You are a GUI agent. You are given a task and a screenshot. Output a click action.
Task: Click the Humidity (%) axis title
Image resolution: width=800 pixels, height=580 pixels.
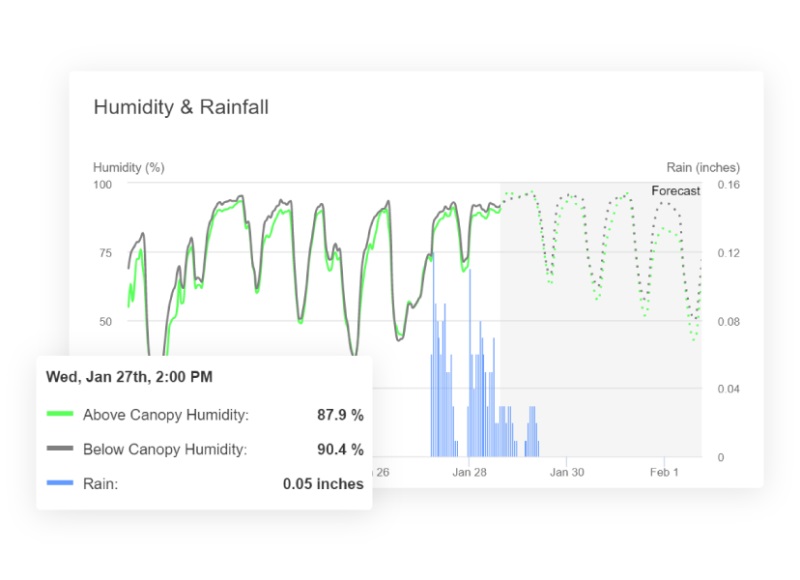click(x=128, y=167)
